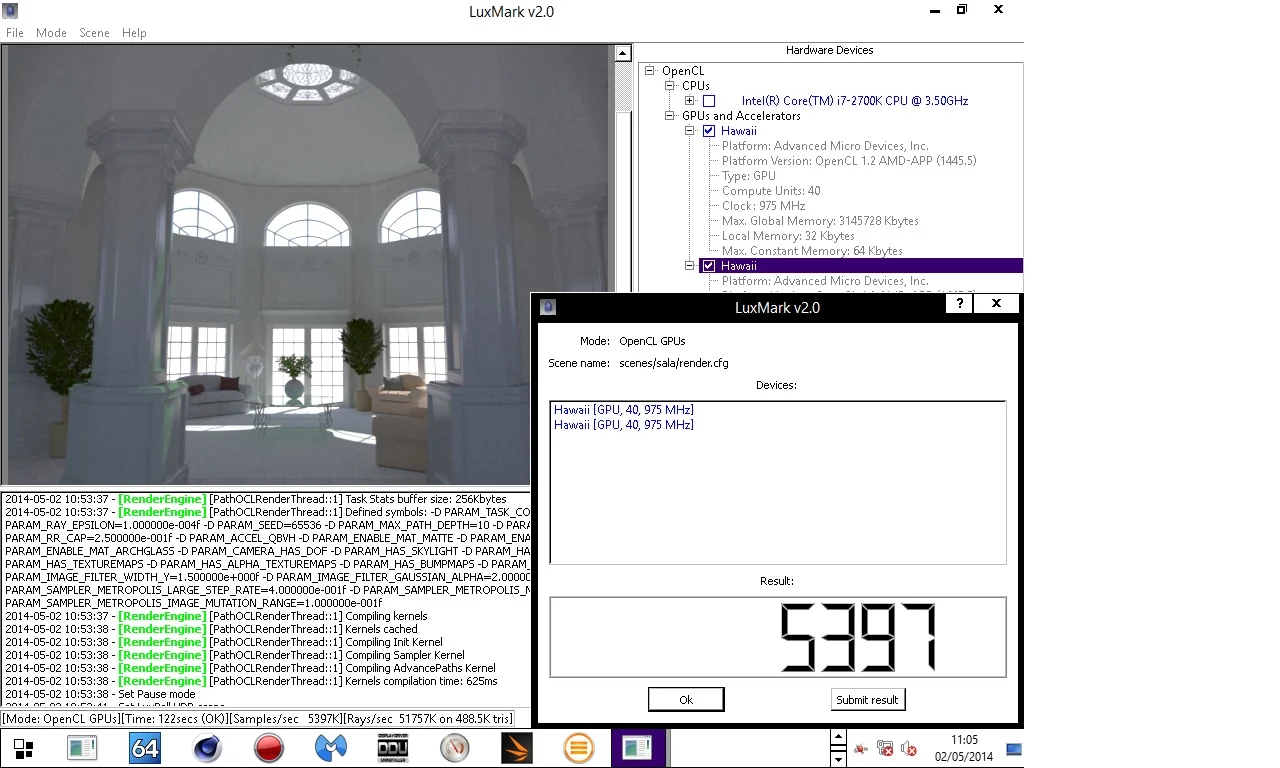Collapse the non-highlighted Hawaii device details
This screenshot has height=768, width=1280.
click(x=690, y=131)
